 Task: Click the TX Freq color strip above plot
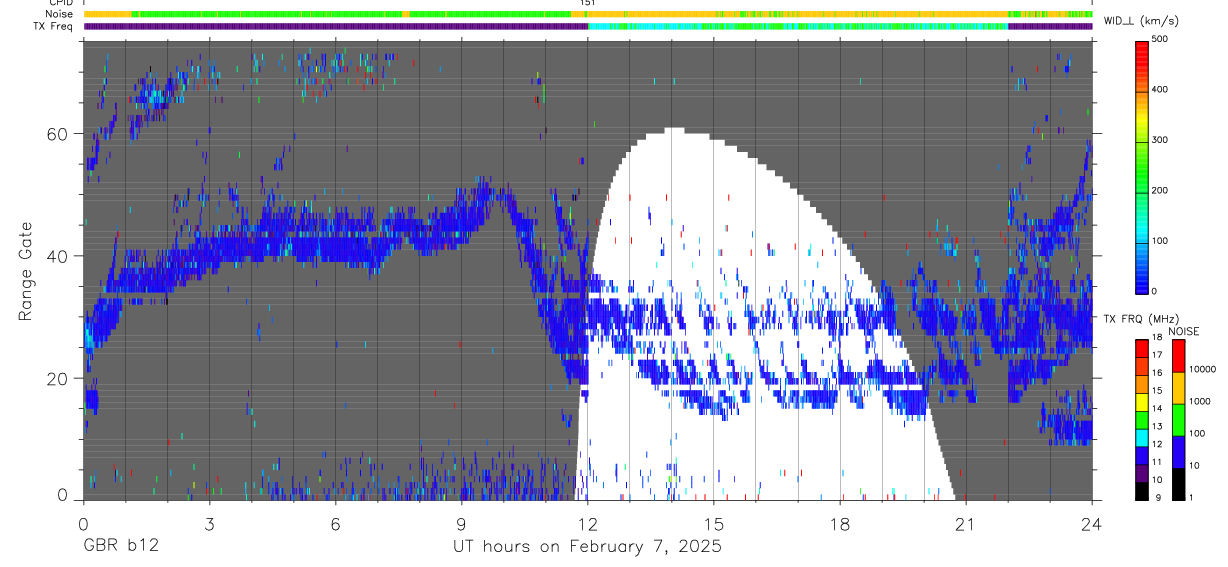point(588,26)
